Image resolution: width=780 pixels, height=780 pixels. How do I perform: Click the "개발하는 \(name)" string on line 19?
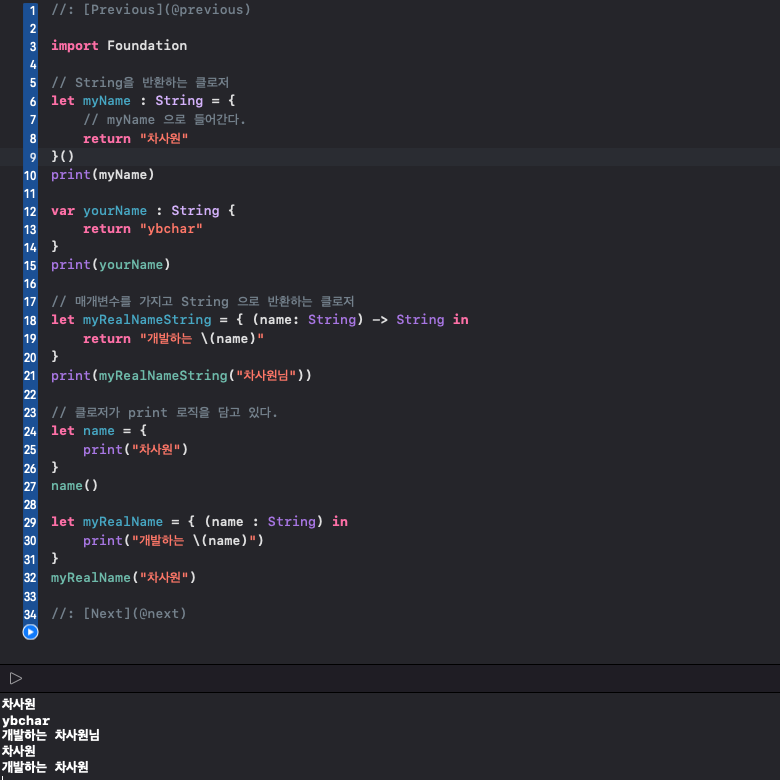point(201,339)
